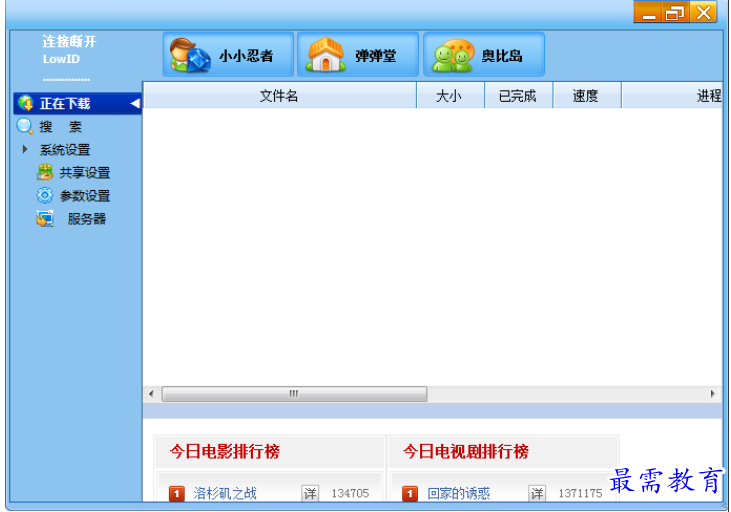Expand the 系统设置 tree arrow
Viewport: 731px width, 512px height.
[x=25, y=149]
